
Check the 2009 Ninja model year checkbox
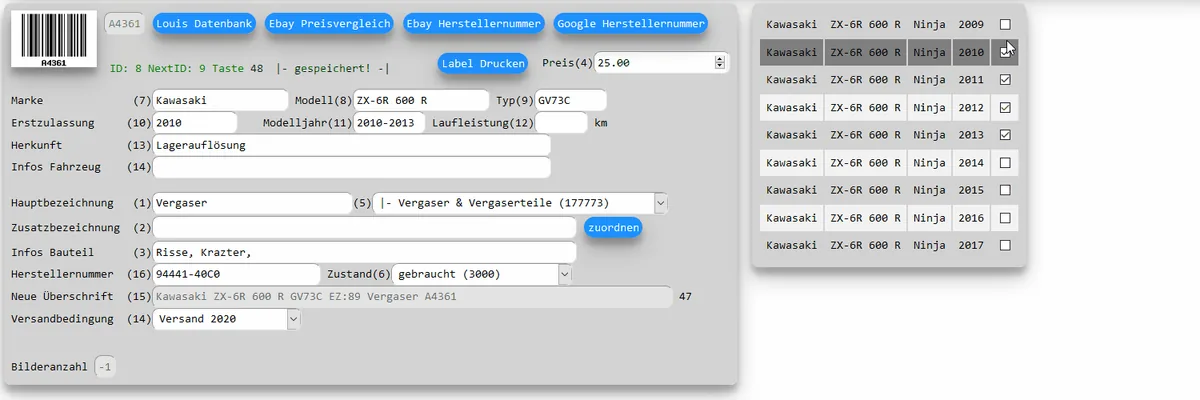[x=1005, y=24]
